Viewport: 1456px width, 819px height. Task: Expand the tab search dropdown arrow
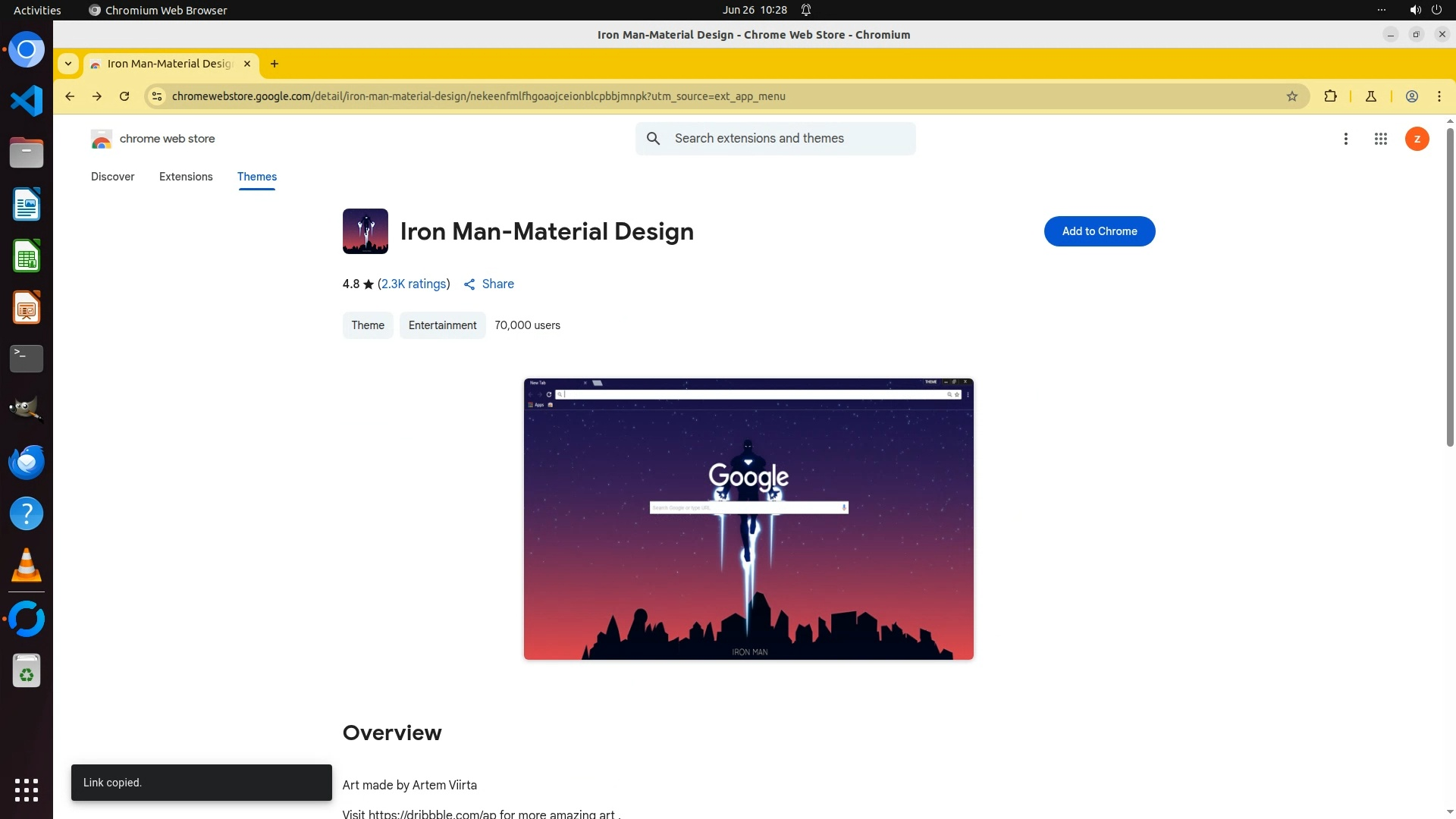coord(68,64)
